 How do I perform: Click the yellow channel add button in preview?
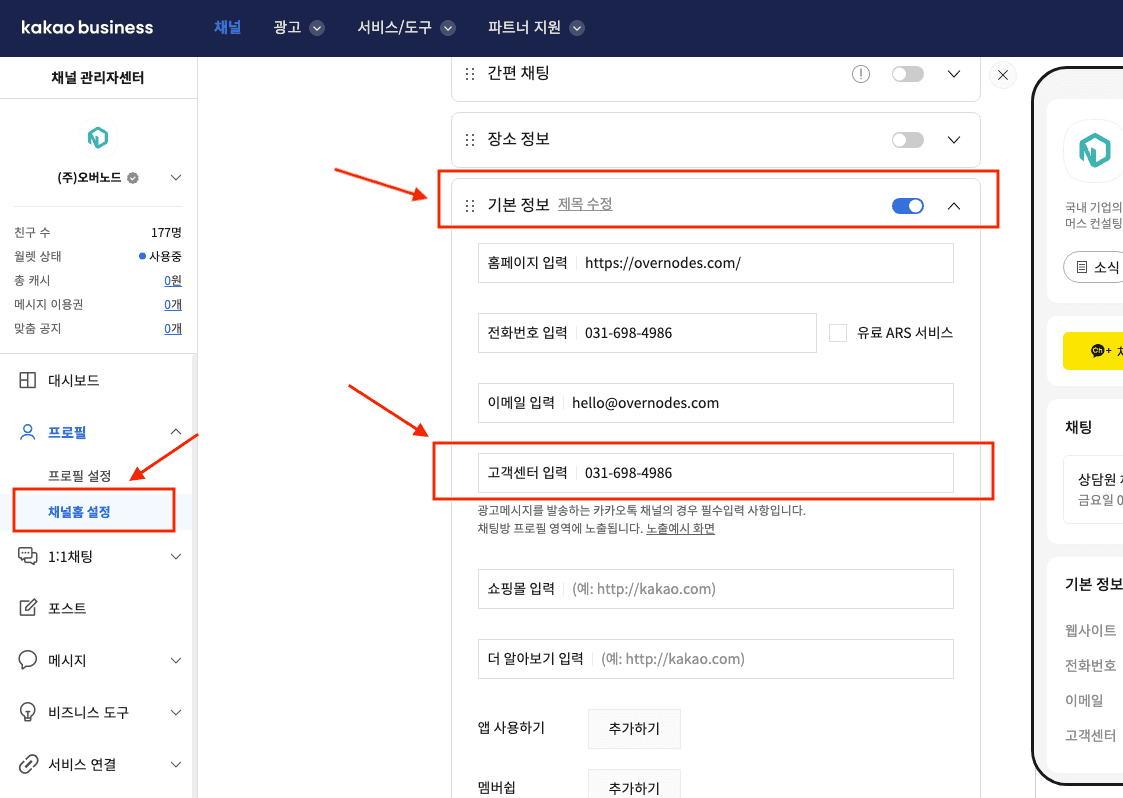(1093, 351)
